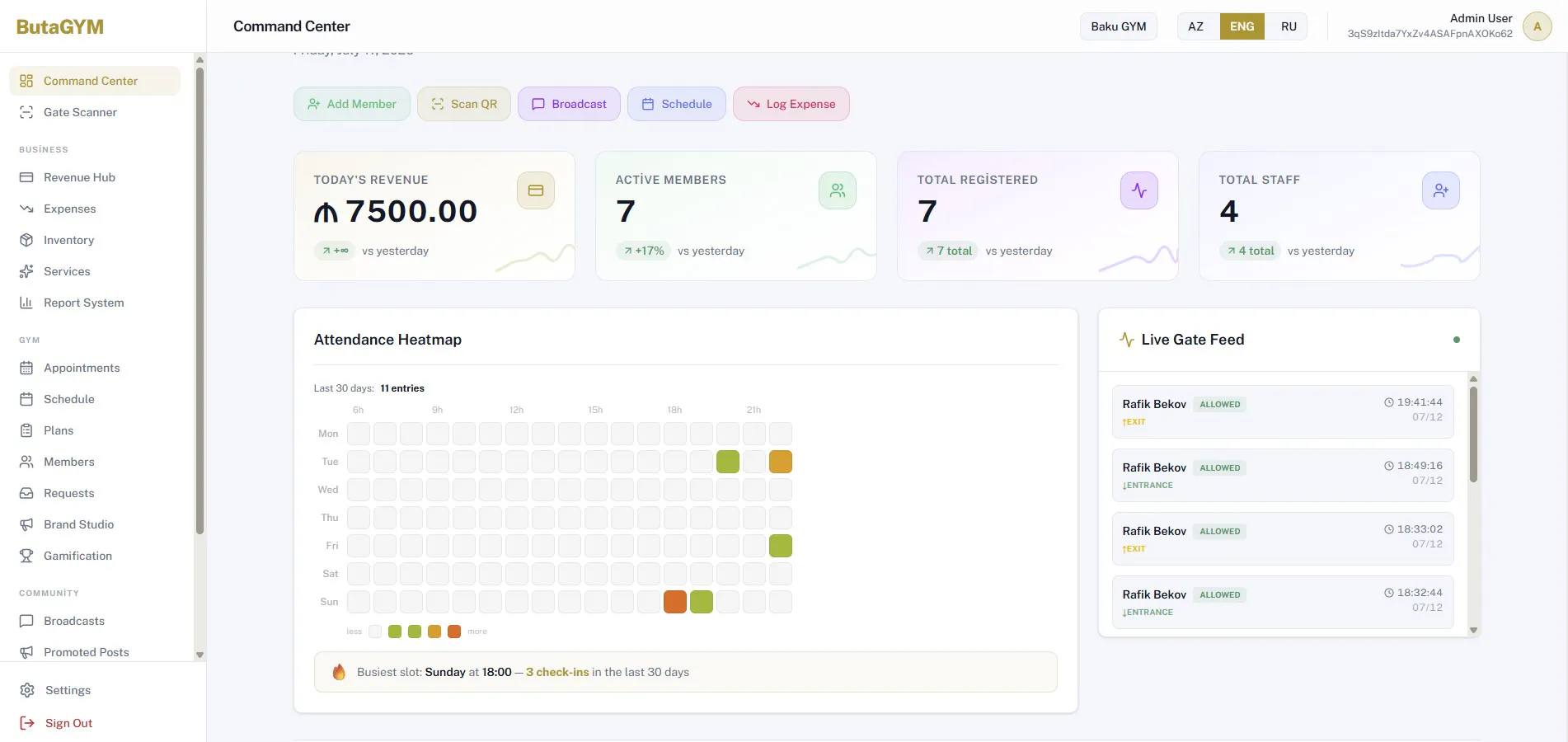The height and width of the screenshot is (742, 1568).
Task: Open the Gamification section
Action: pyautogui.click(x=95, y=556)
